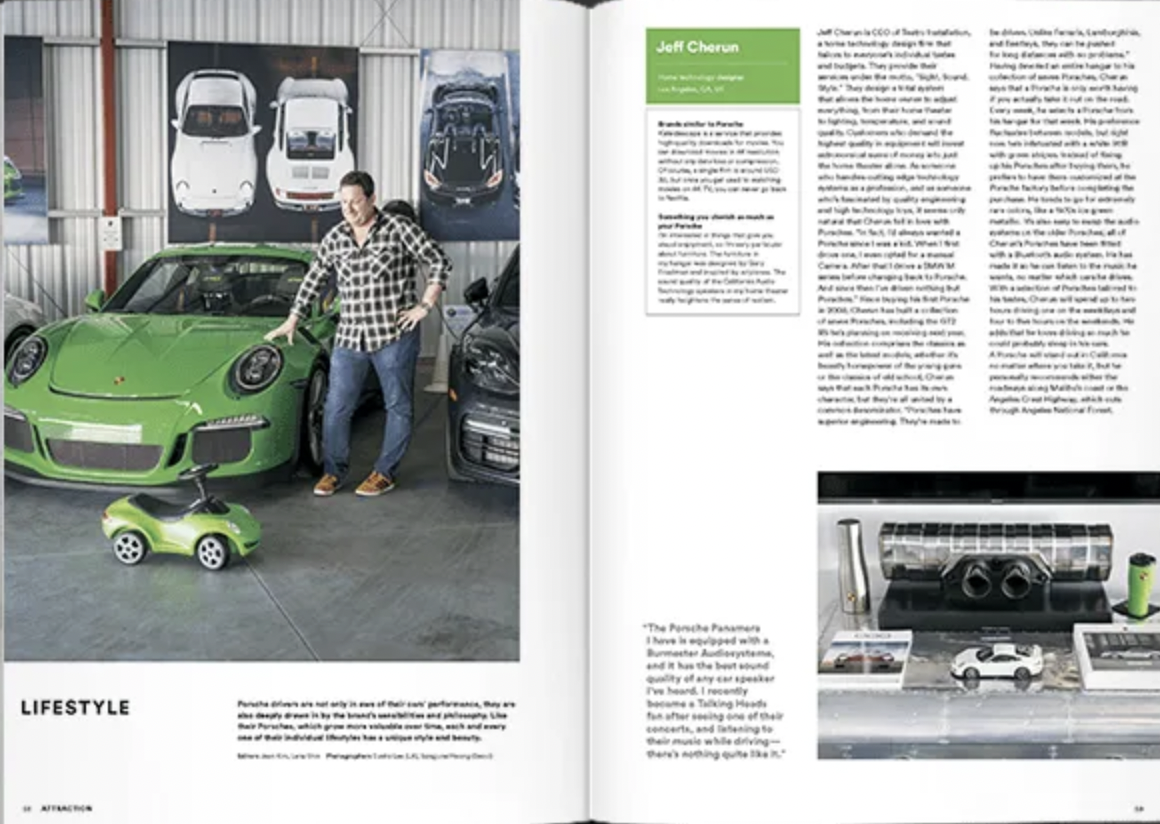The height and width of the screenshot is (824, 1160).
Task: Click the "Brands similar to Porsche" sidebar heading
Action: pos(700,124)
